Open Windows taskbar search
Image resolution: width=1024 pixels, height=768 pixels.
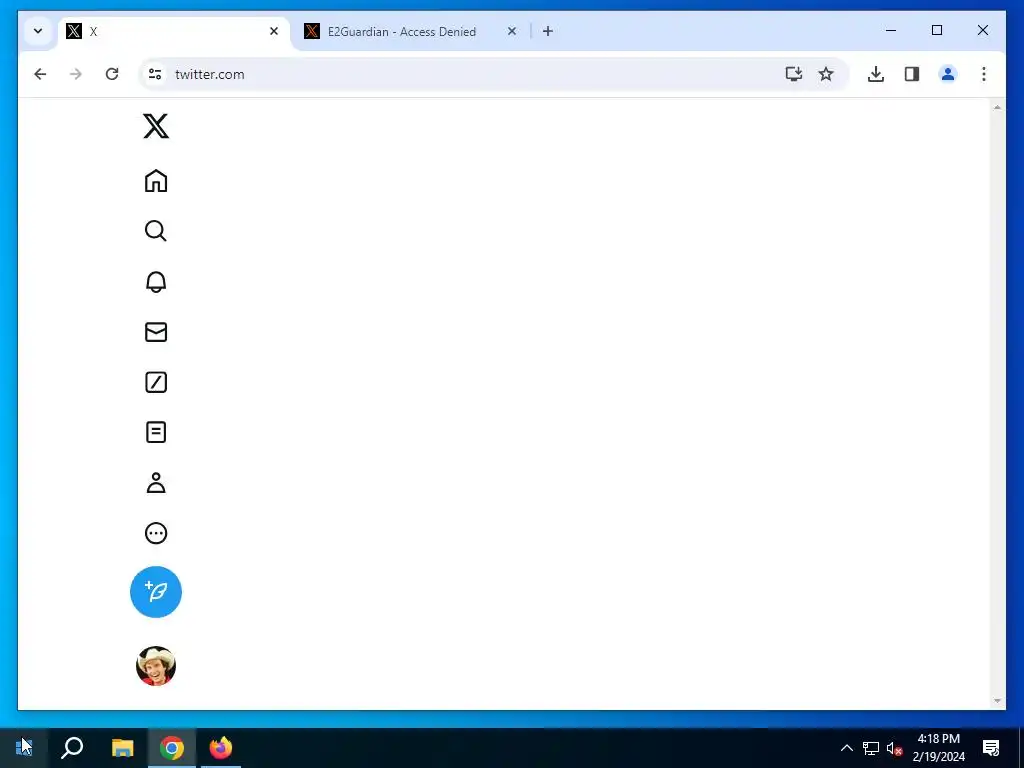coord(72,748)
